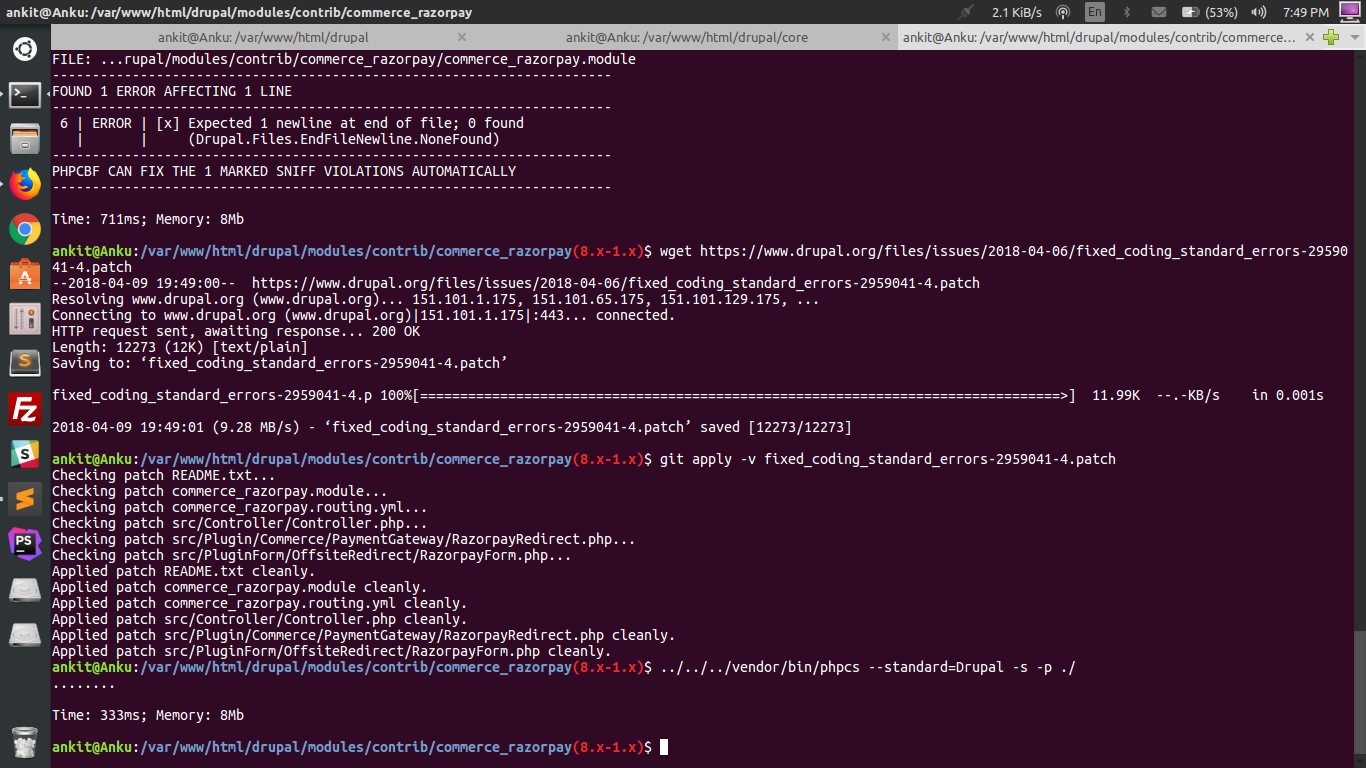The image size is (1366, 768).
Task: Open the sound volume indicator
Action: pyautogui.click(x=1261, y=12)
